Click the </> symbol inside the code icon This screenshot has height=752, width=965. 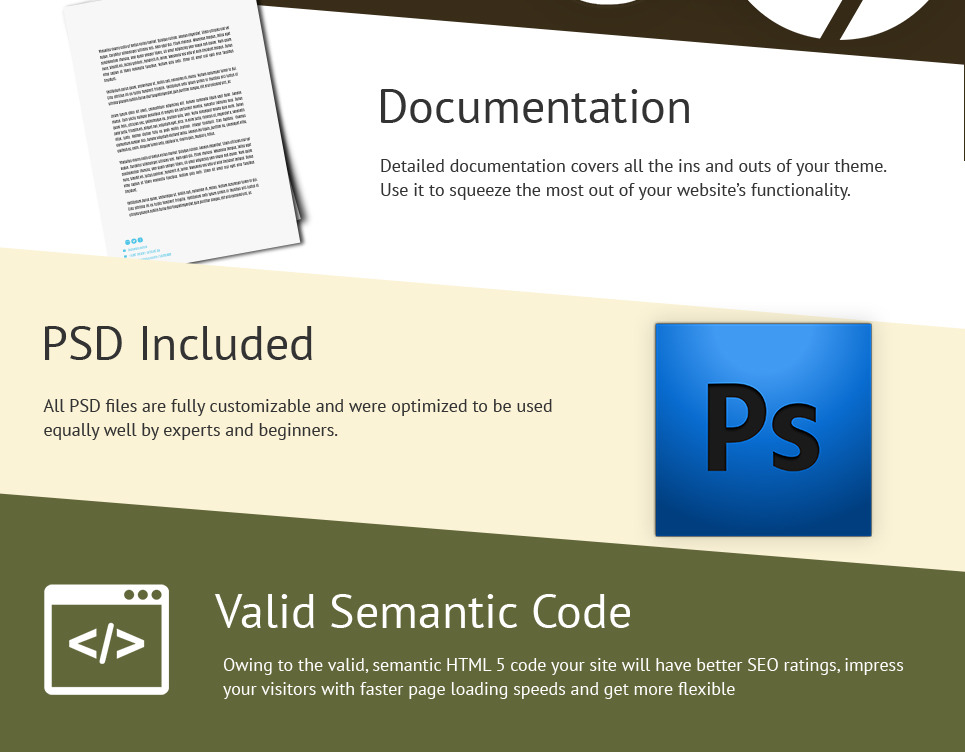tap(106, 647)
